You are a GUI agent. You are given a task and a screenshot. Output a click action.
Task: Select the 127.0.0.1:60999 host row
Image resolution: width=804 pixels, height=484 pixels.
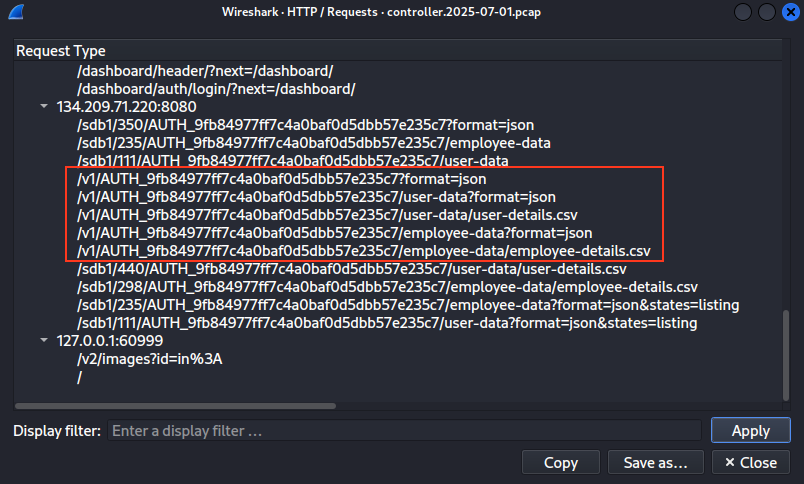pyautogui.click(x=110, y=340)
